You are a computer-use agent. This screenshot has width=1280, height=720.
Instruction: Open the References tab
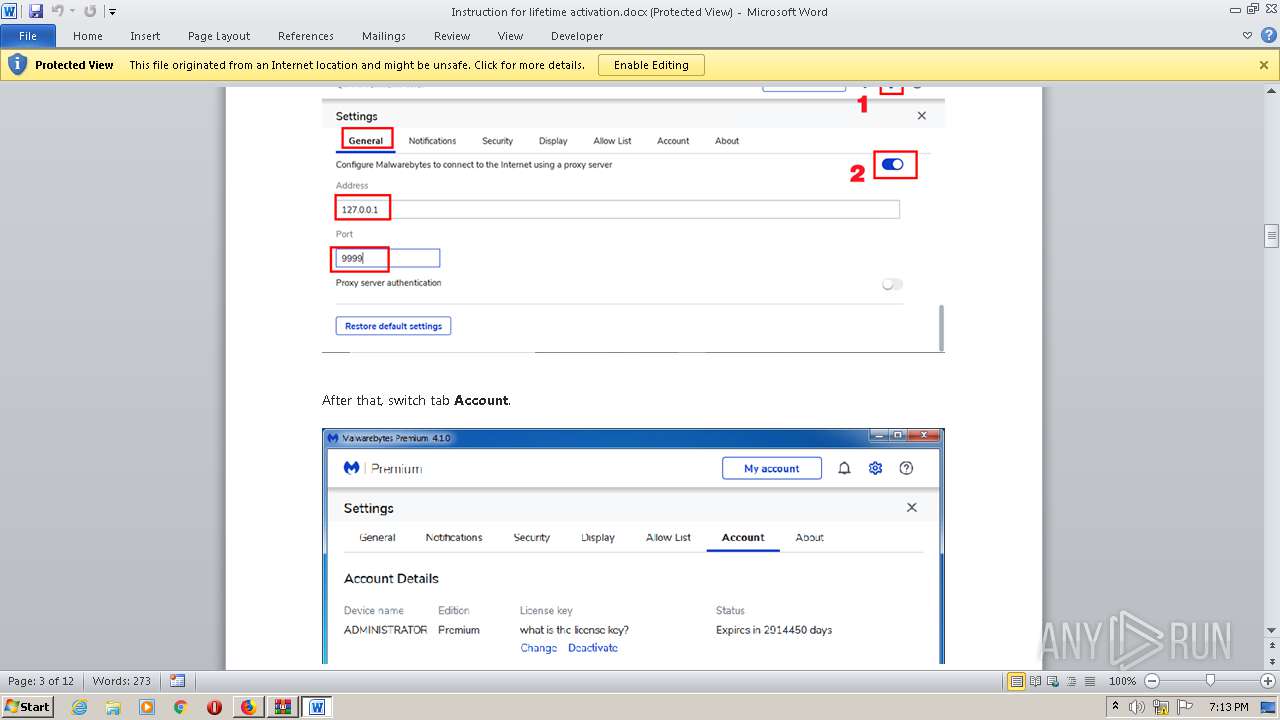point(306,36)
